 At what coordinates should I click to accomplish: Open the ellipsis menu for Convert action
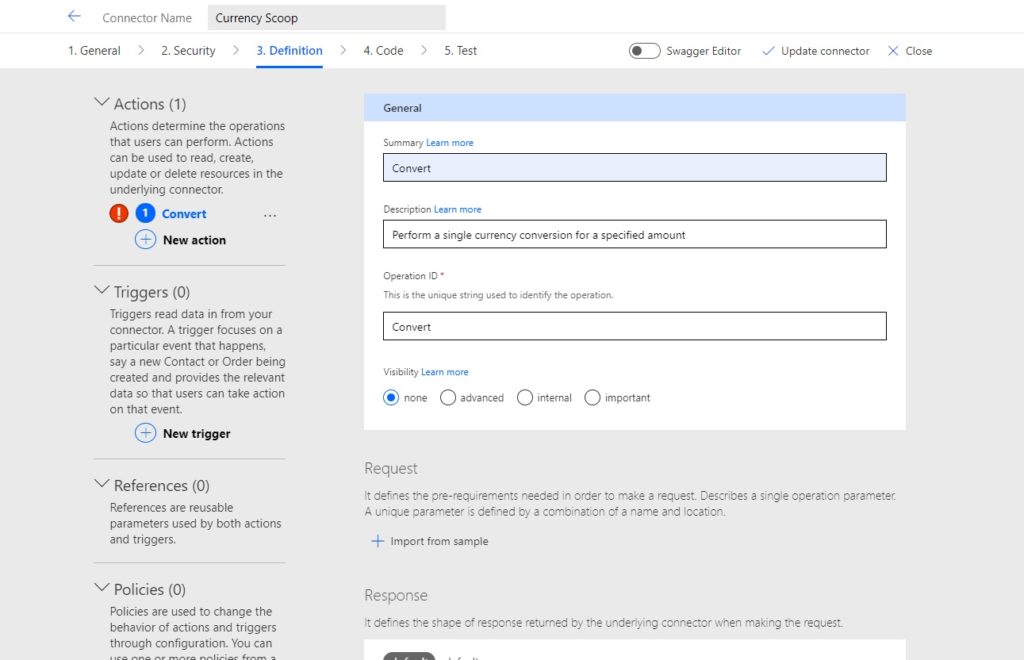pyautogui.click(x=270, y=215)
